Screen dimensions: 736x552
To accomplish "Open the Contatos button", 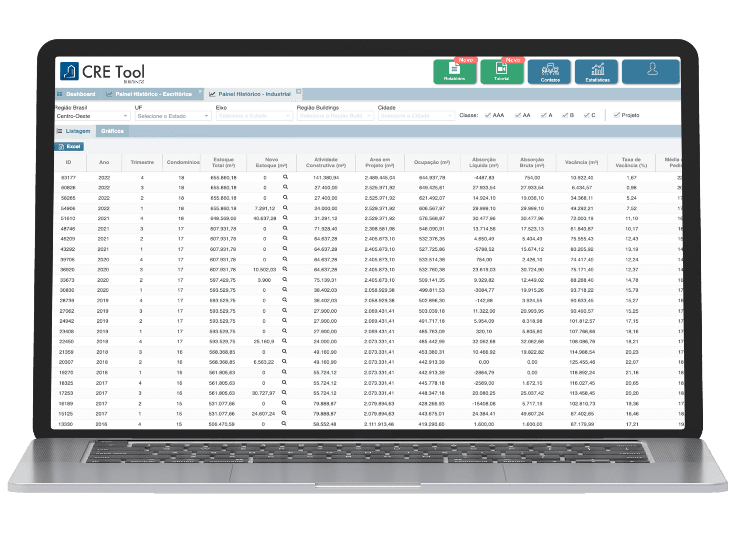I will 549,72.
